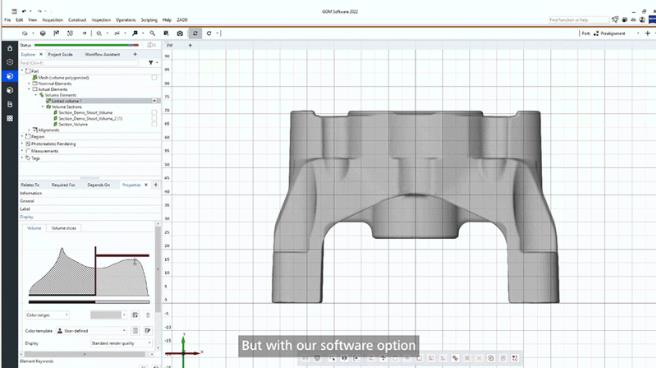Click the highlighted recalculate icon in toolbar
This screenshot has width=656, height=373.
(195, 33)
